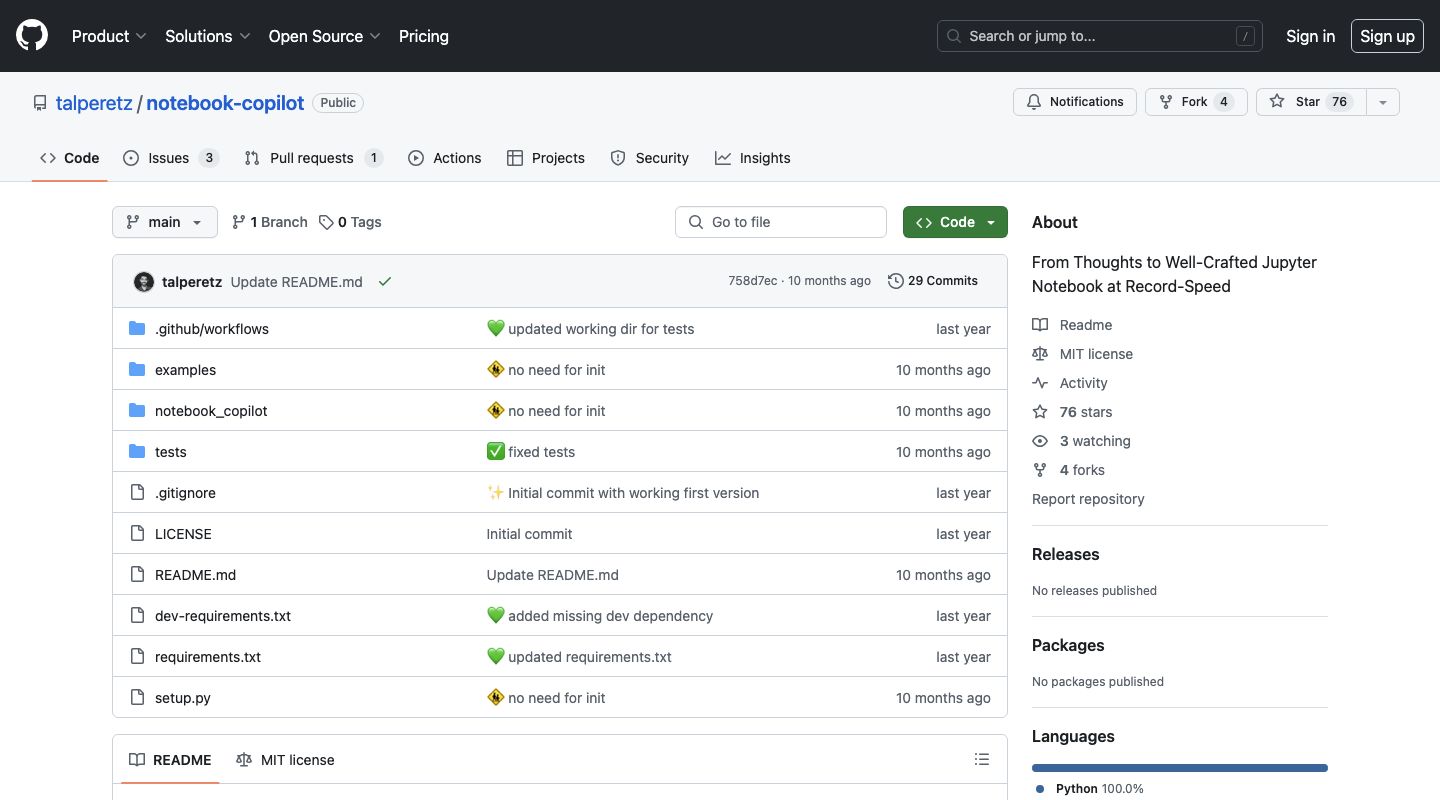The image size is (1440, 800).
Task: Switch to the Pull requests tab
Action: point(314,158)
